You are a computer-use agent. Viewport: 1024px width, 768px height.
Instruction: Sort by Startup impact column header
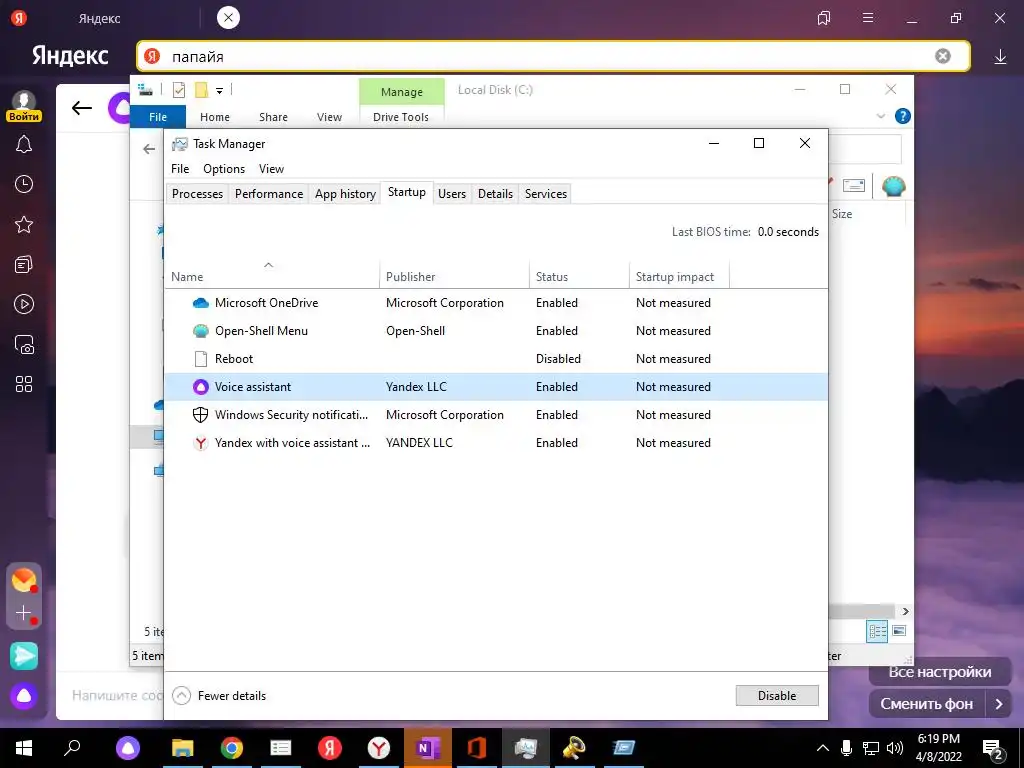[x=679, y=276]
